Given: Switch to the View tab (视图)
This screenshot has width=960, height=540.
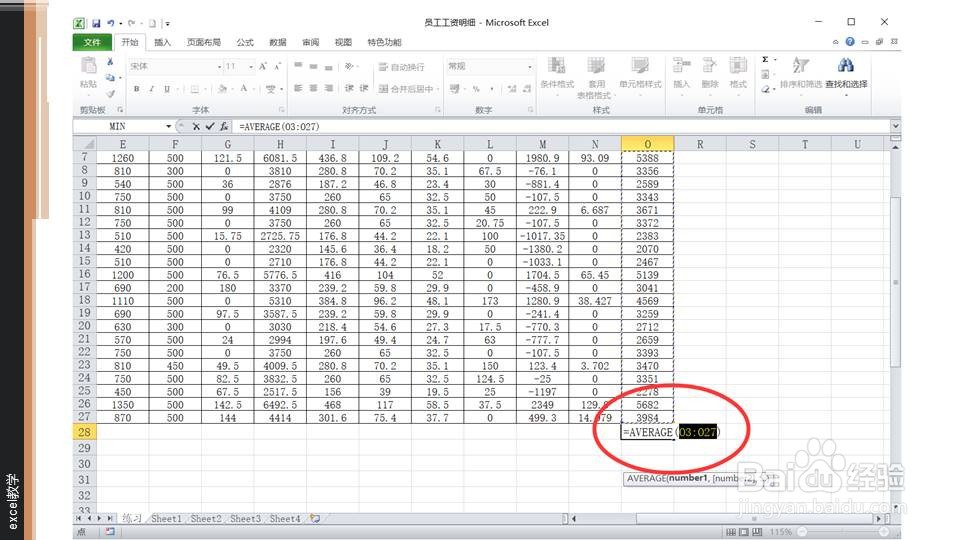Looking at the screenshot, I should (343, 42).
